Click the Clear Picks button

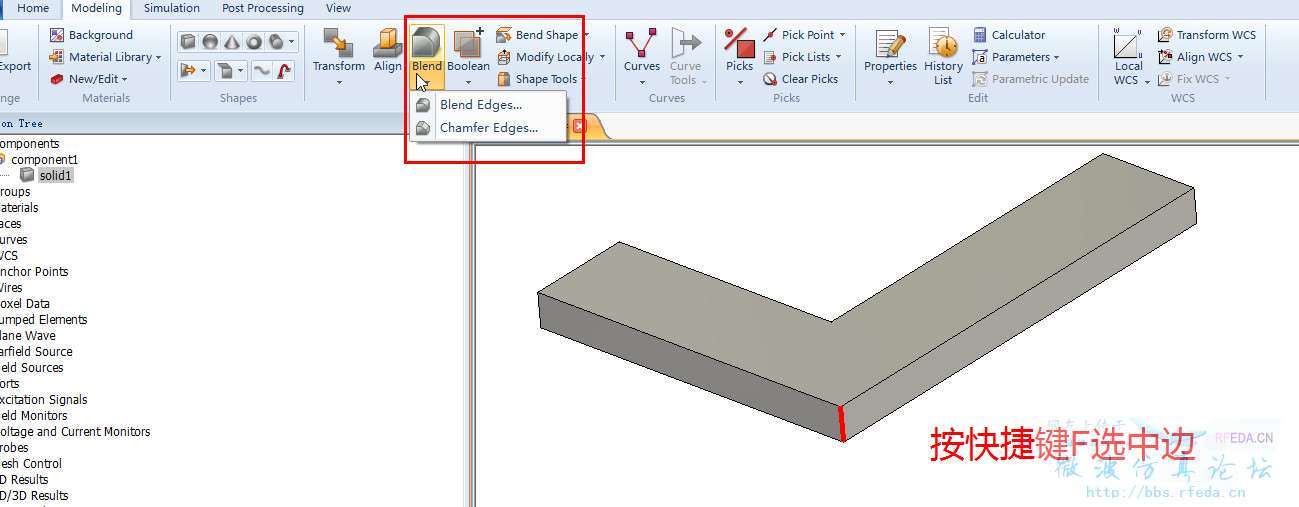800,79
